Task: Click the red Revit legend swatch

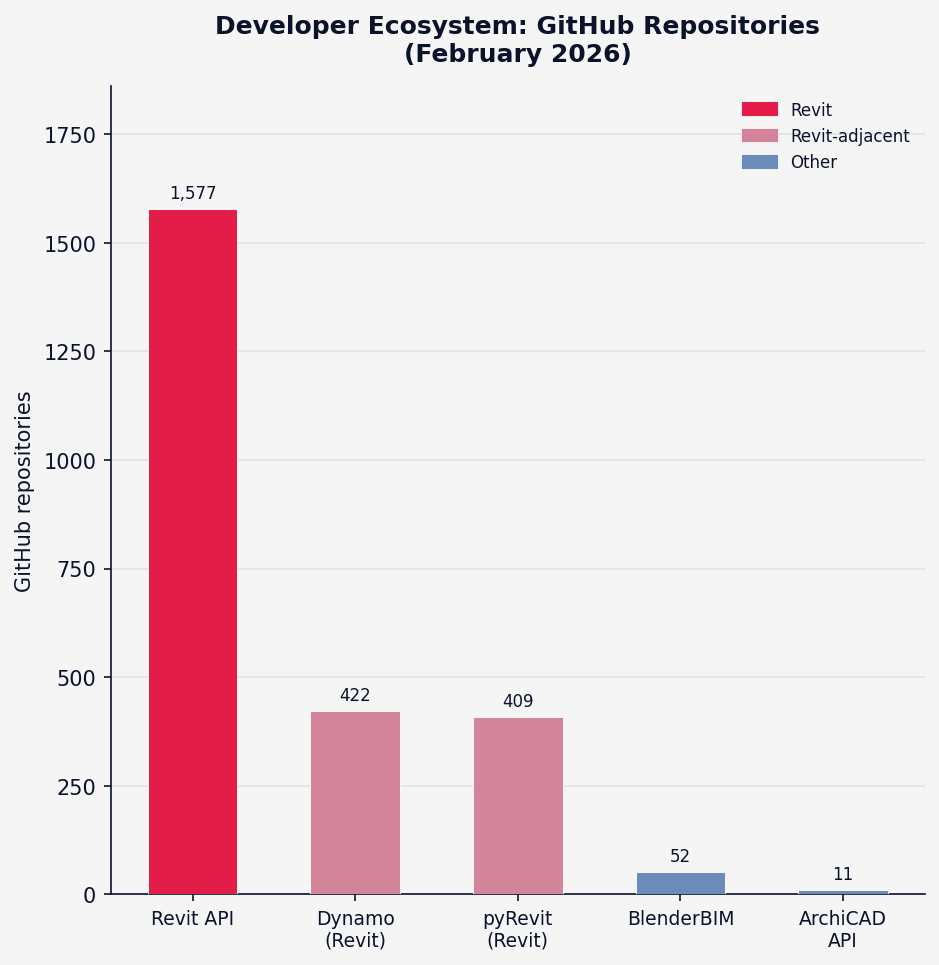Action: click(x=759, y=110)
